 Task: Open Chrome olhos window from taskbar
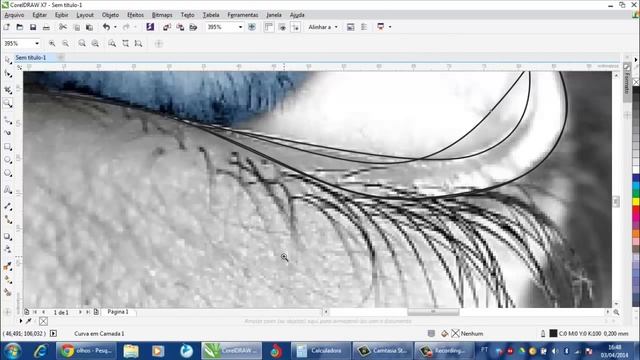(x=87, y=351)
